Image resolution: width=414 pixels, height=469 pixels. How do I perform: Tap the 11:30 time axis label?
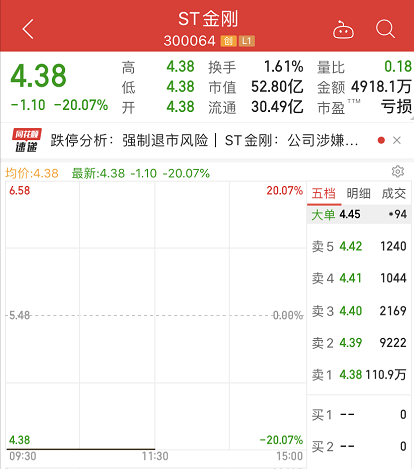click(155, 456)
